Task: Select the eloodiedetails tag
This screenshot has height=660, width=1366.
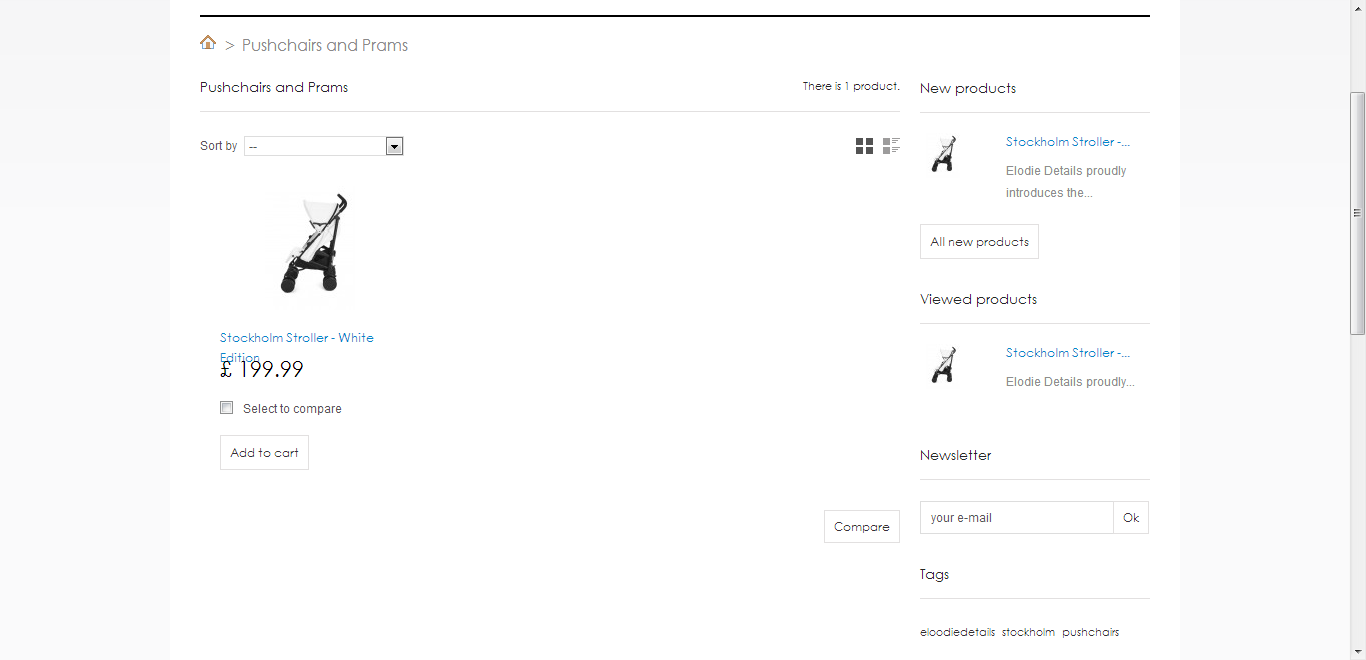Action: [x=957, y=632]
